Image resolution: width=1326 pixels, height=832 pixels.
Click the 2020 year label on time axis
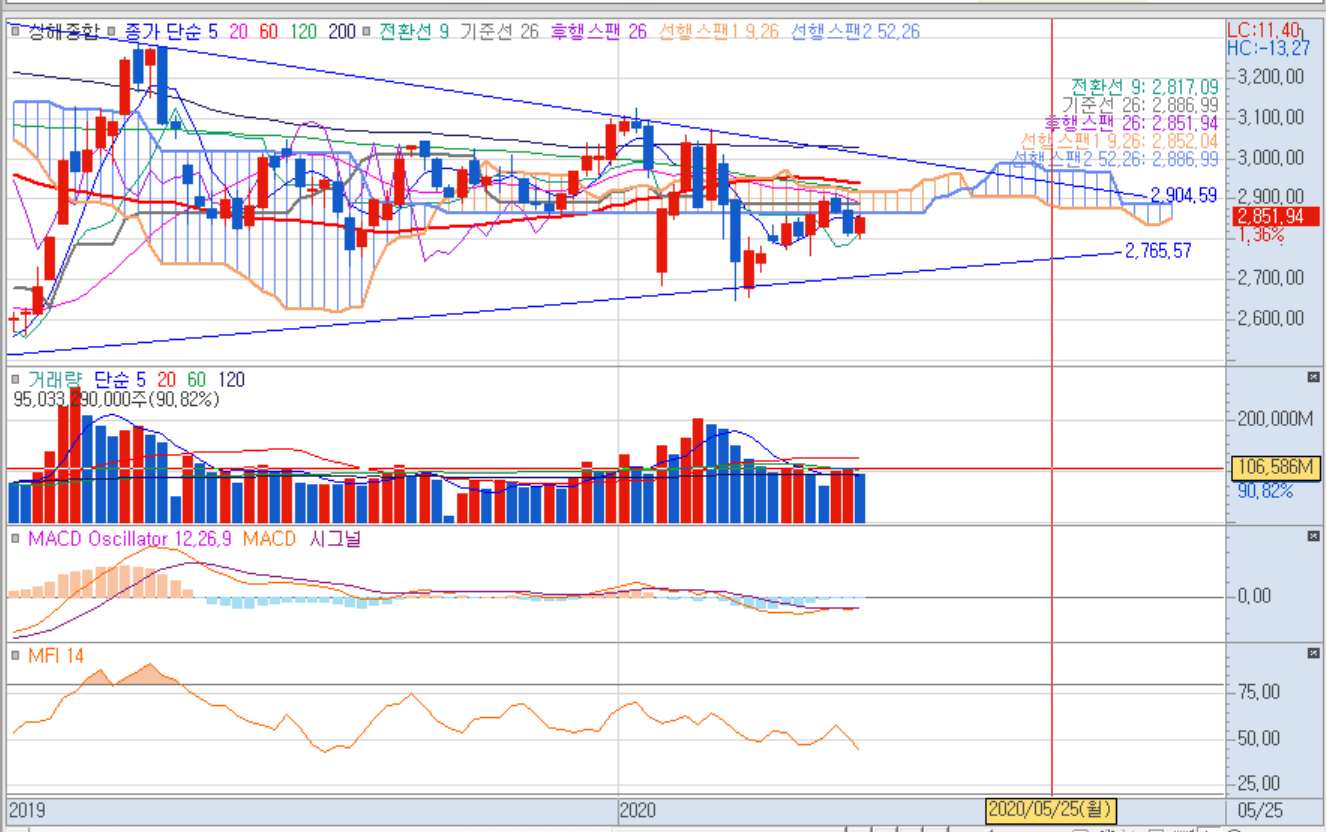point(638,809)
